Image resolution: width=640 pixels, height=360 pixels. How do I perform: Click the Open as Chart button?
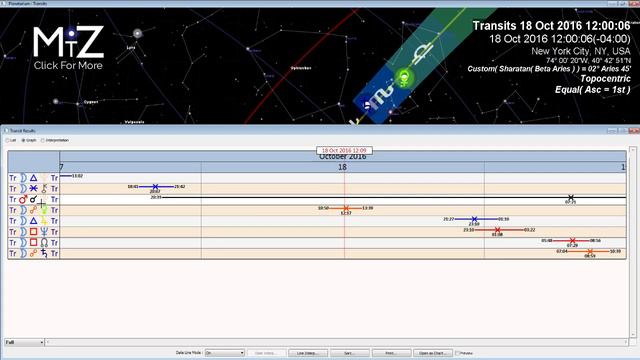coord(433,353)
